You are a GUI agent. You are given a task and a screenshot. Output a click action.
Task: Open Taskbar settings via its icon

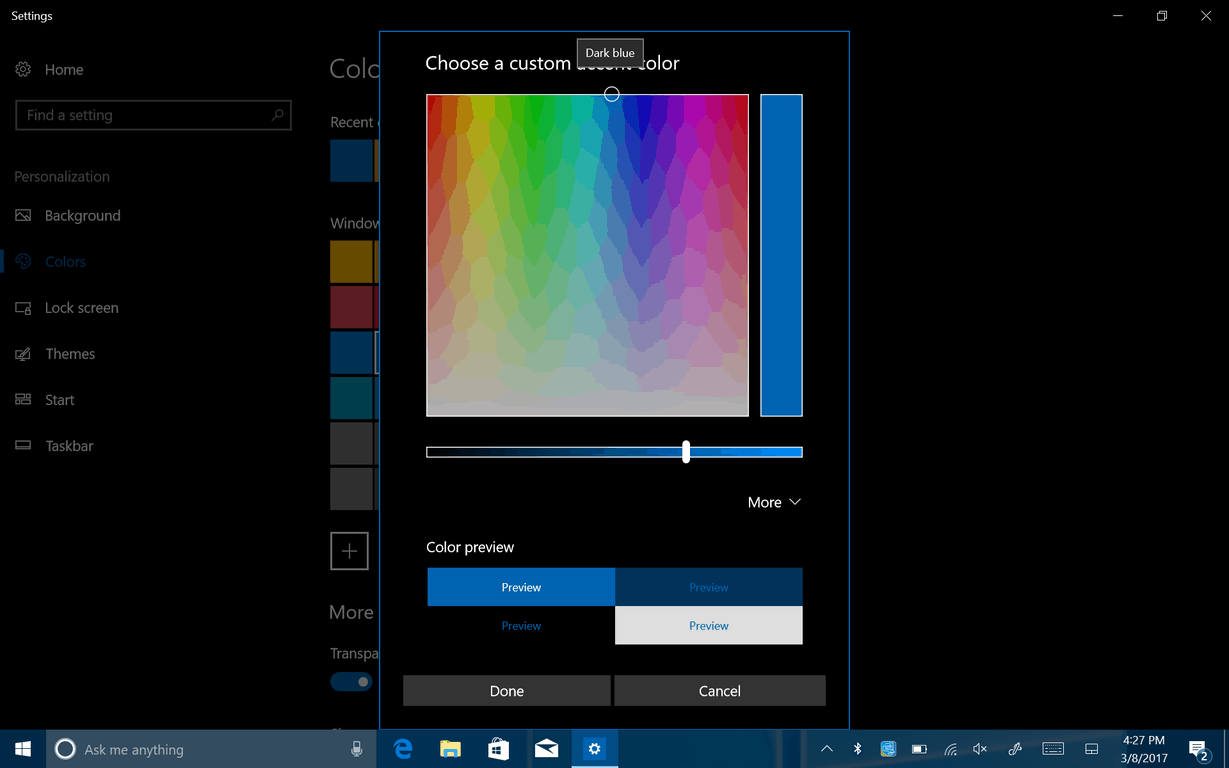(24, 445)
